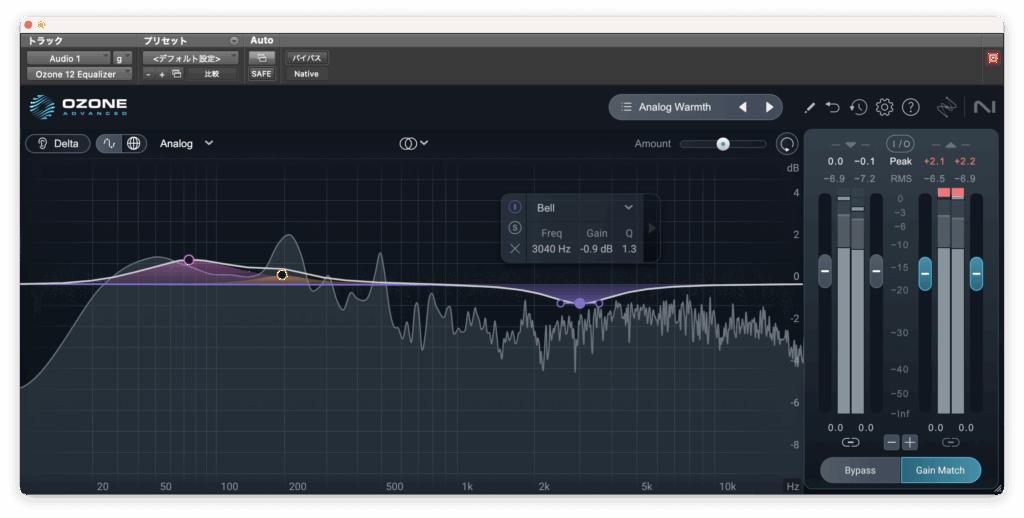Remove the band with the X icon
This screenshot has height=518, width=1024.
[515, 249]
